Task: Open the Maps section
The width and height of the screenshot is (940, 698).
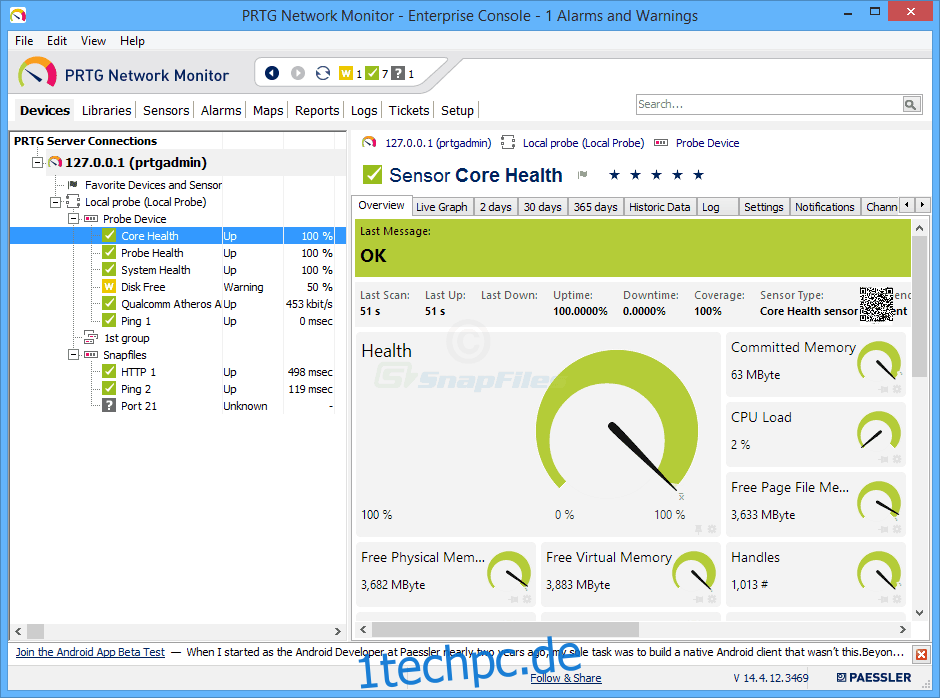Action: tap(268, 110)
